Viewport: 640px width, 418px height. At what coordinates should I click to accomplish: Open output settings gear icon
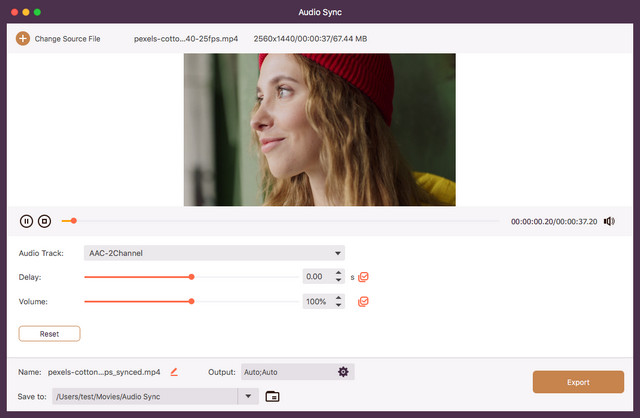tap(343, 371)
